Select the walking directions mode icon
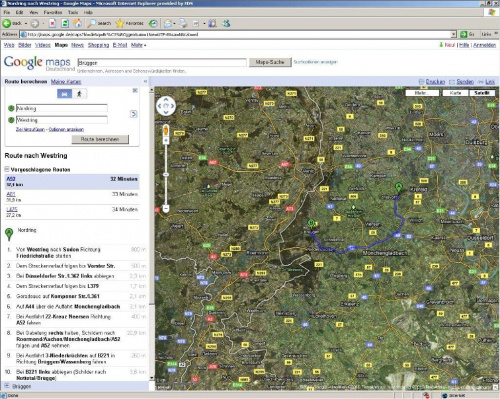This screenshot has width=500, height=399. [x=79, y=94]
